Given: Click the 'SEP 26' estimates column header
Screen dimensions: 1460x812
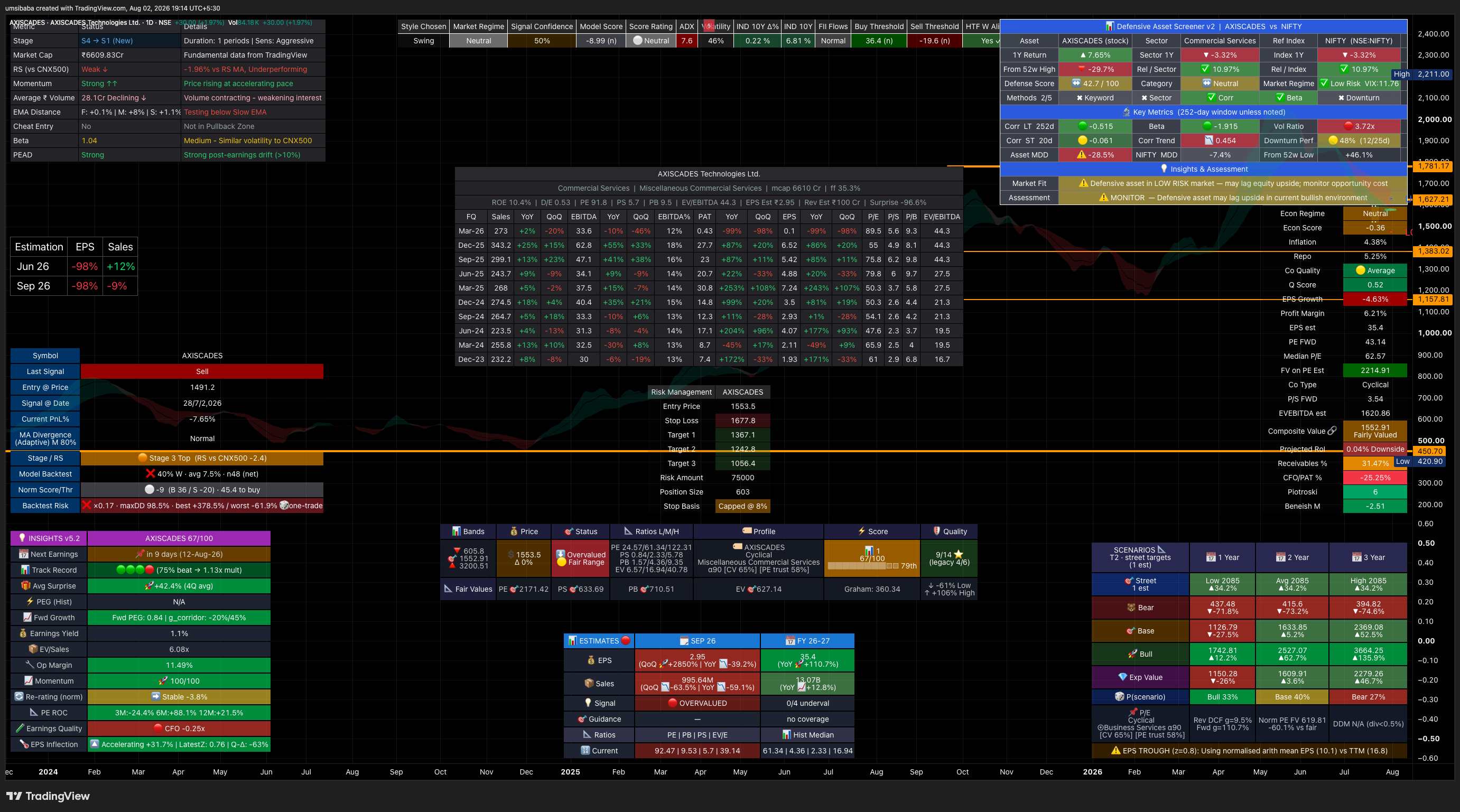Looking at the screenshot, I should tap(697, 641).
